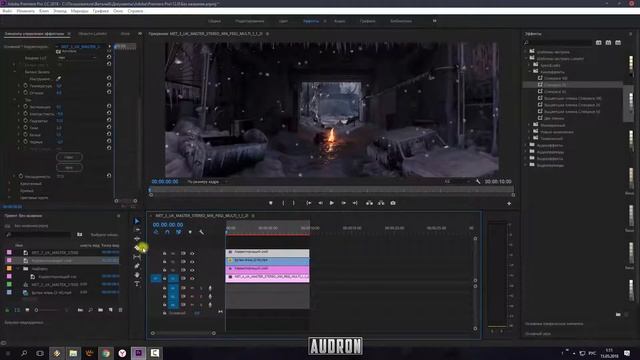
Task: Open workspace overflow double-arrow menu
Action: [434, 21]
